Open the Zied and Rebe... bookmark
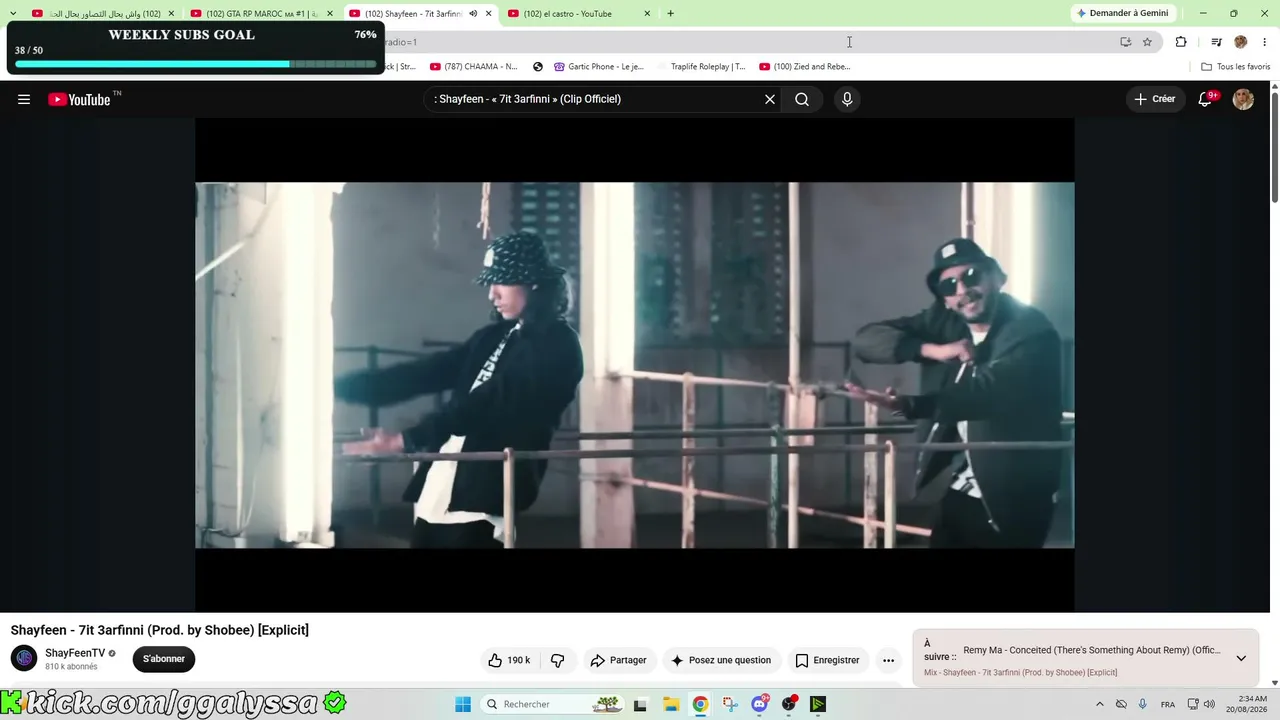Viewport: 1280px width, 720px height. point(805,67)
